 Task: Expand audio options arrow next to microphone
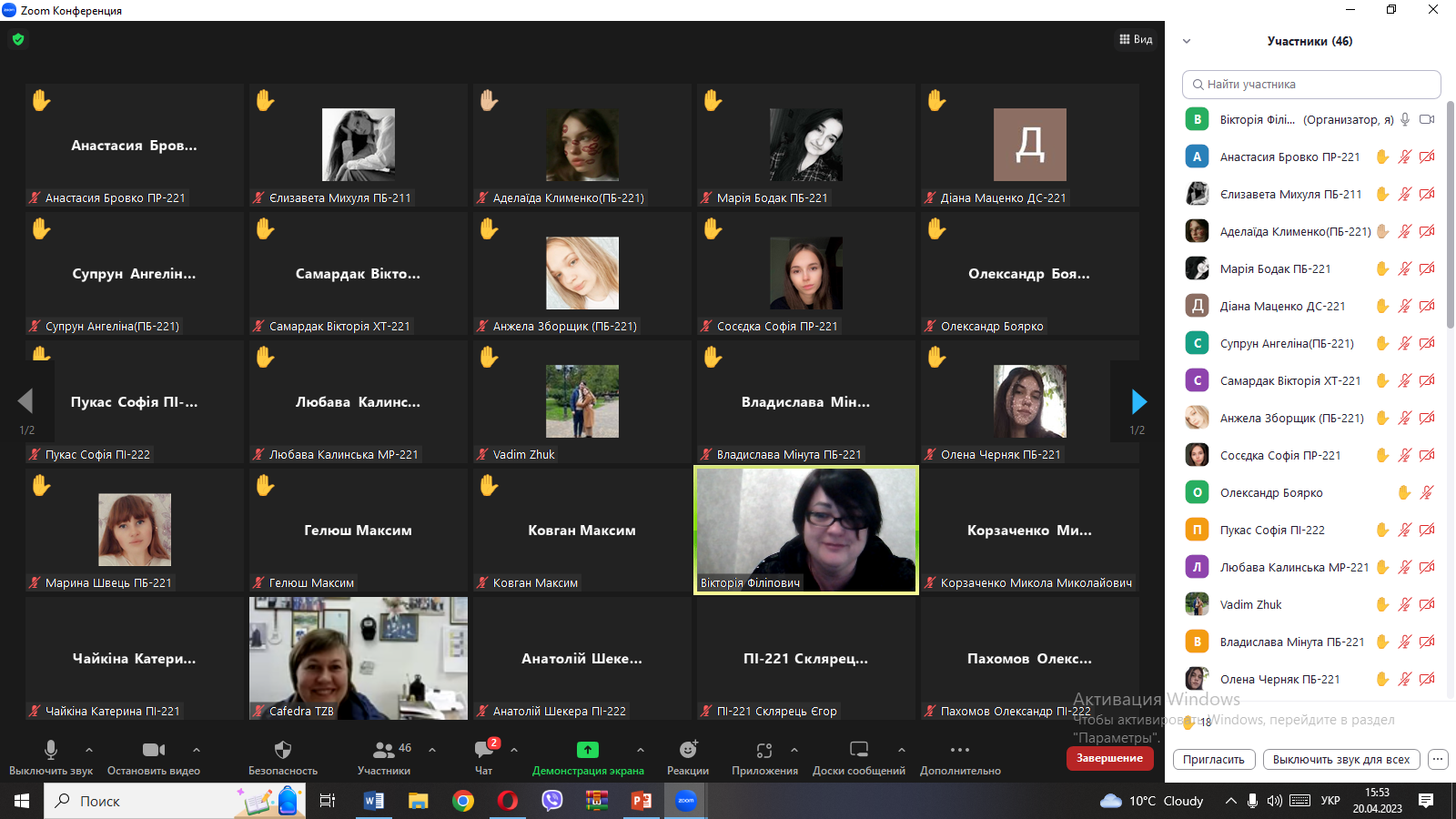click(x=89, y=750)
